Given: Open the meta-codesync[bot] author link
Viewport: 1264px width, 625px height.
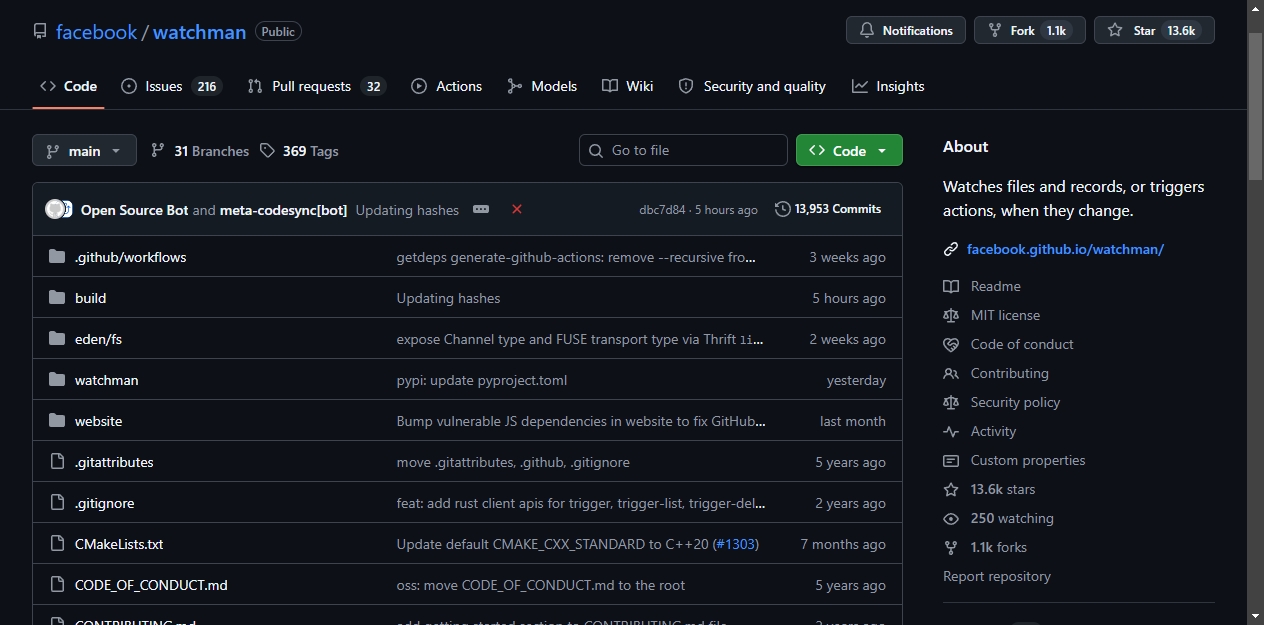Looking at the screenshot, I should coord(284,210).
